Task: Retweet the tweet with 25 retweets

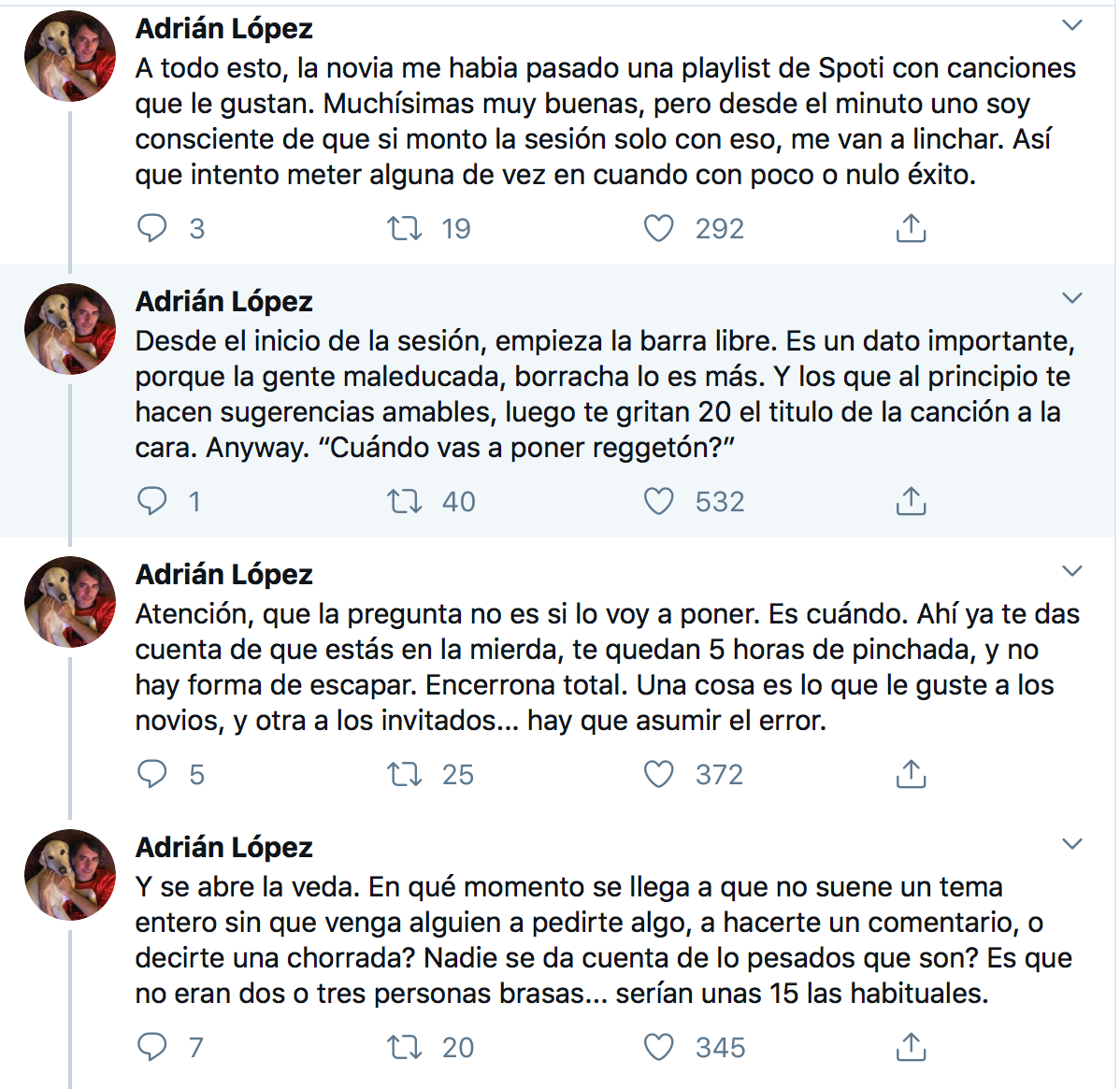Action: (405, 774)
